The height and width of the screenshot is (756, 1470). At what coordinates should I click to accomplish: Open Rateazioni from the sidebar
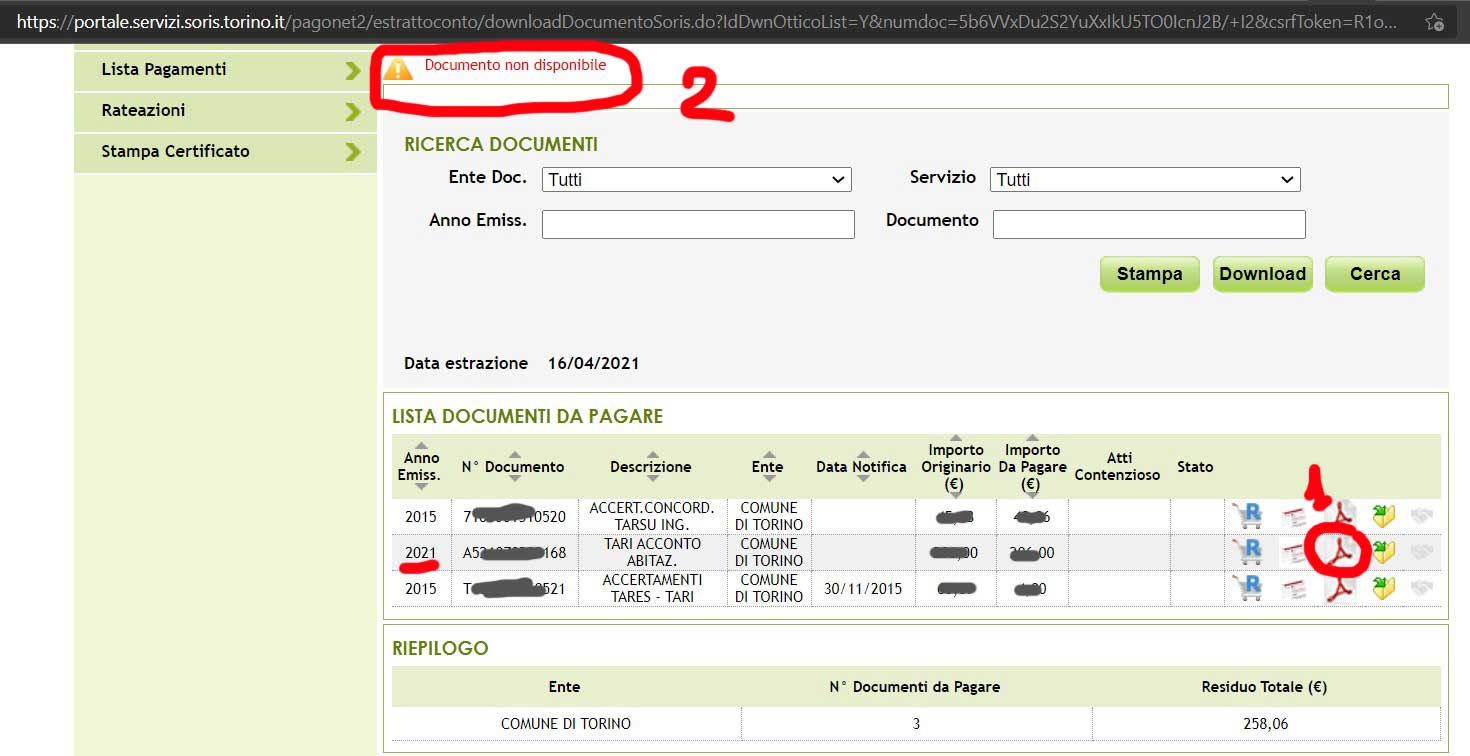(225, 111)
